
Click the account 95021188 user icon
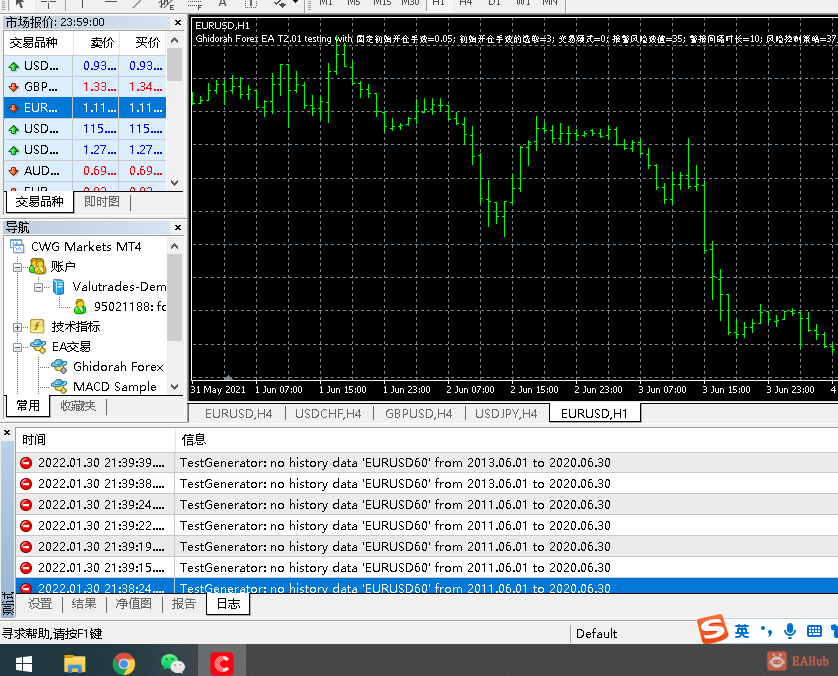click(x=79, y=307)
